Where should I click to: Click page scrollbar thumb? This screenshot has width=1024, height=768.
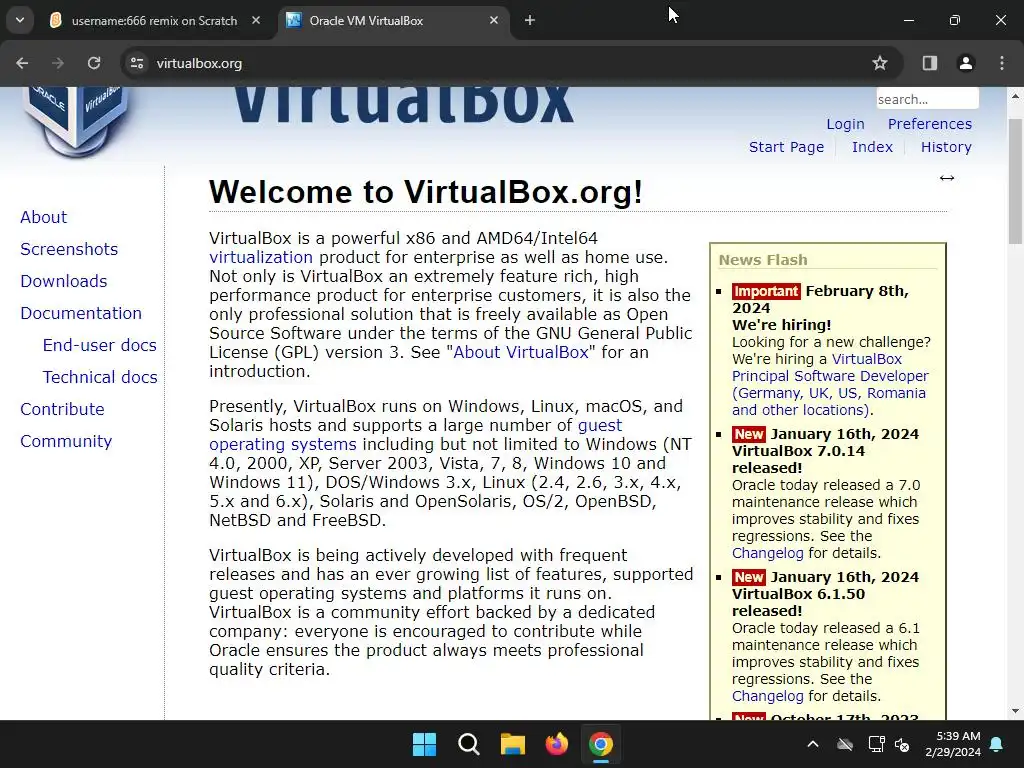point(1016,181)
